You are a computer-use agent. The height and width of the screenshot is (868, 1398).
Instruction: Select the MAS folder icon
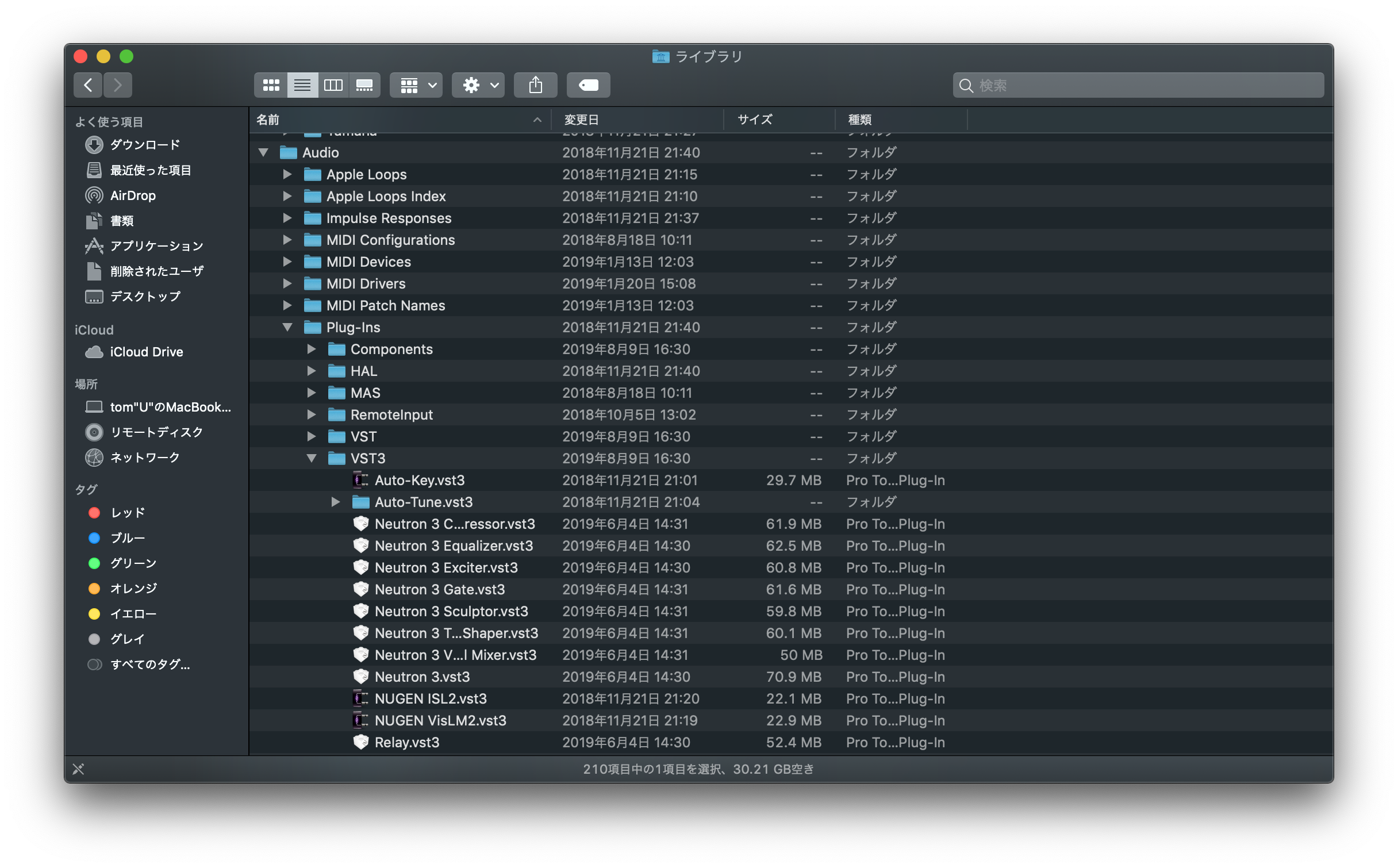pyautogui.click(x=336, y=393)
